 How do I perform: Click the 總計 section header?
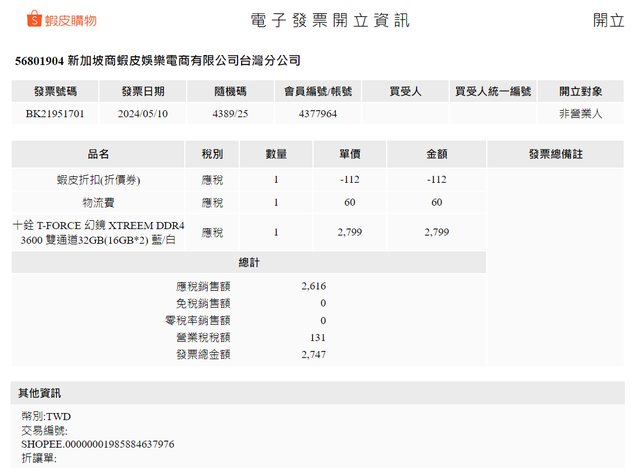(x=249, y=262)
